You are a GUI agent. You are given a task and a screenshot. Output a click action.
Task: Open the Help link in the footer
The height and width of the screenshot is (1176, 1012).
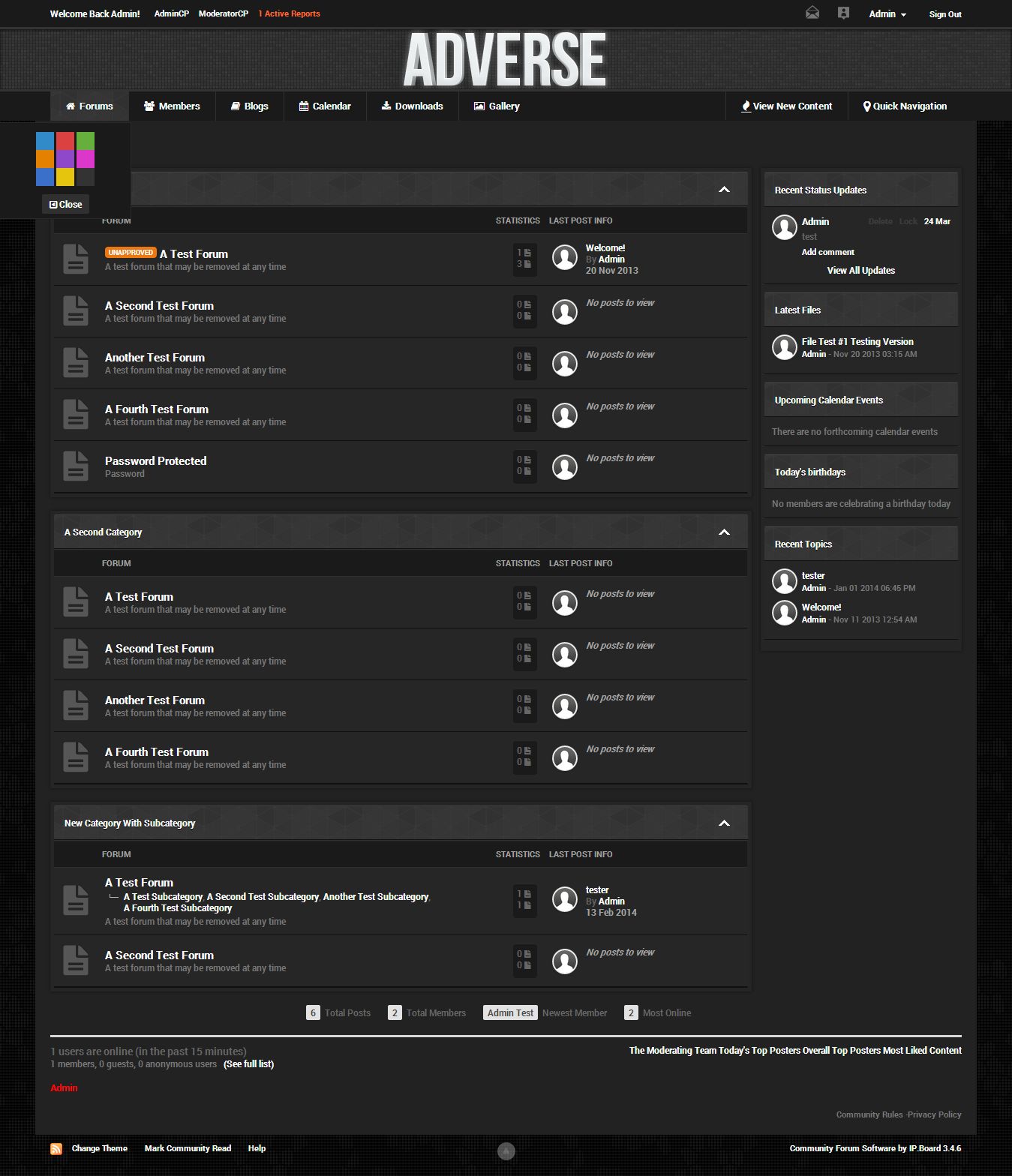[x=257, y=1148]
